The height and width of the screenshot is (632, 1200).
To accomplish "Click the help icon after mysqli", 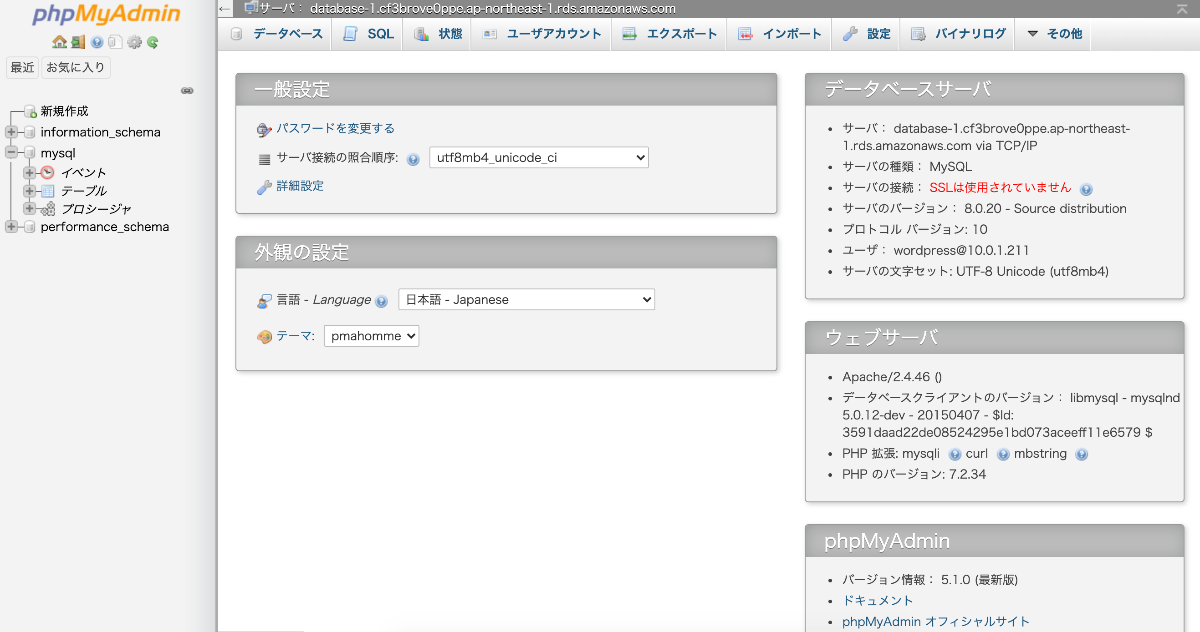I will pos(954,454).
